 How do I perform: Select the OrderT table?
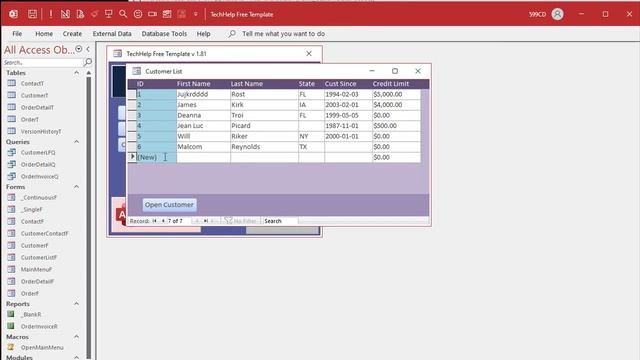(x=30, y=120)
